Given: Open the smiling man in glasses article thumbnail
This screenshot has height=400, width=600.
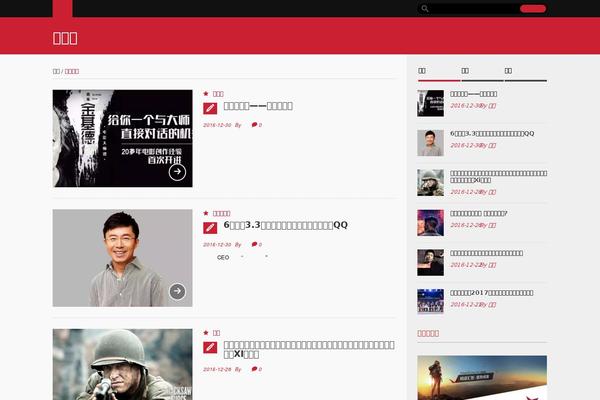Looking at the screenshot, I should point(122,258).
